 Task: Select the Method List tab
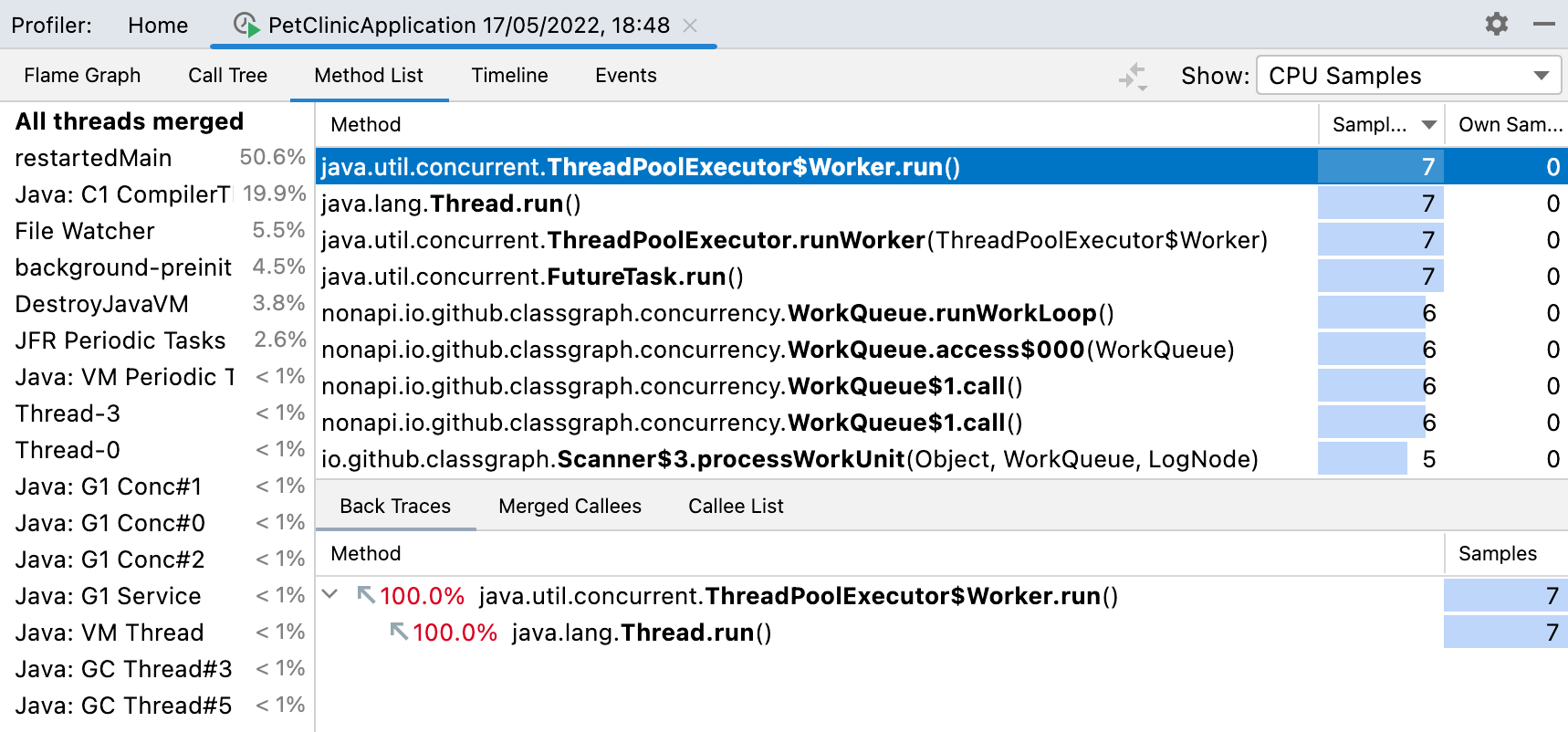369,76
